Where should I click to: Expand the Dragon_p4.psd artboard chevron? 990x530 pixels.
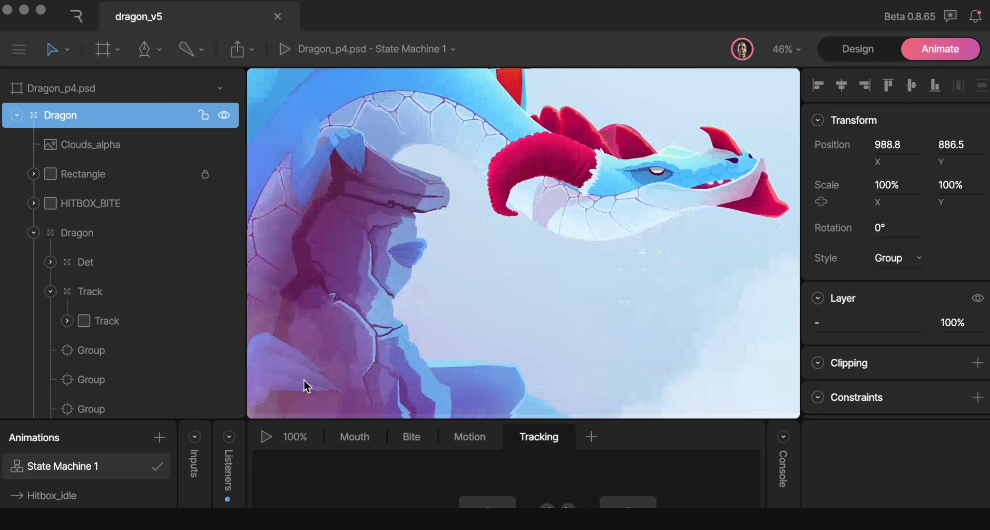click(220, 88)
